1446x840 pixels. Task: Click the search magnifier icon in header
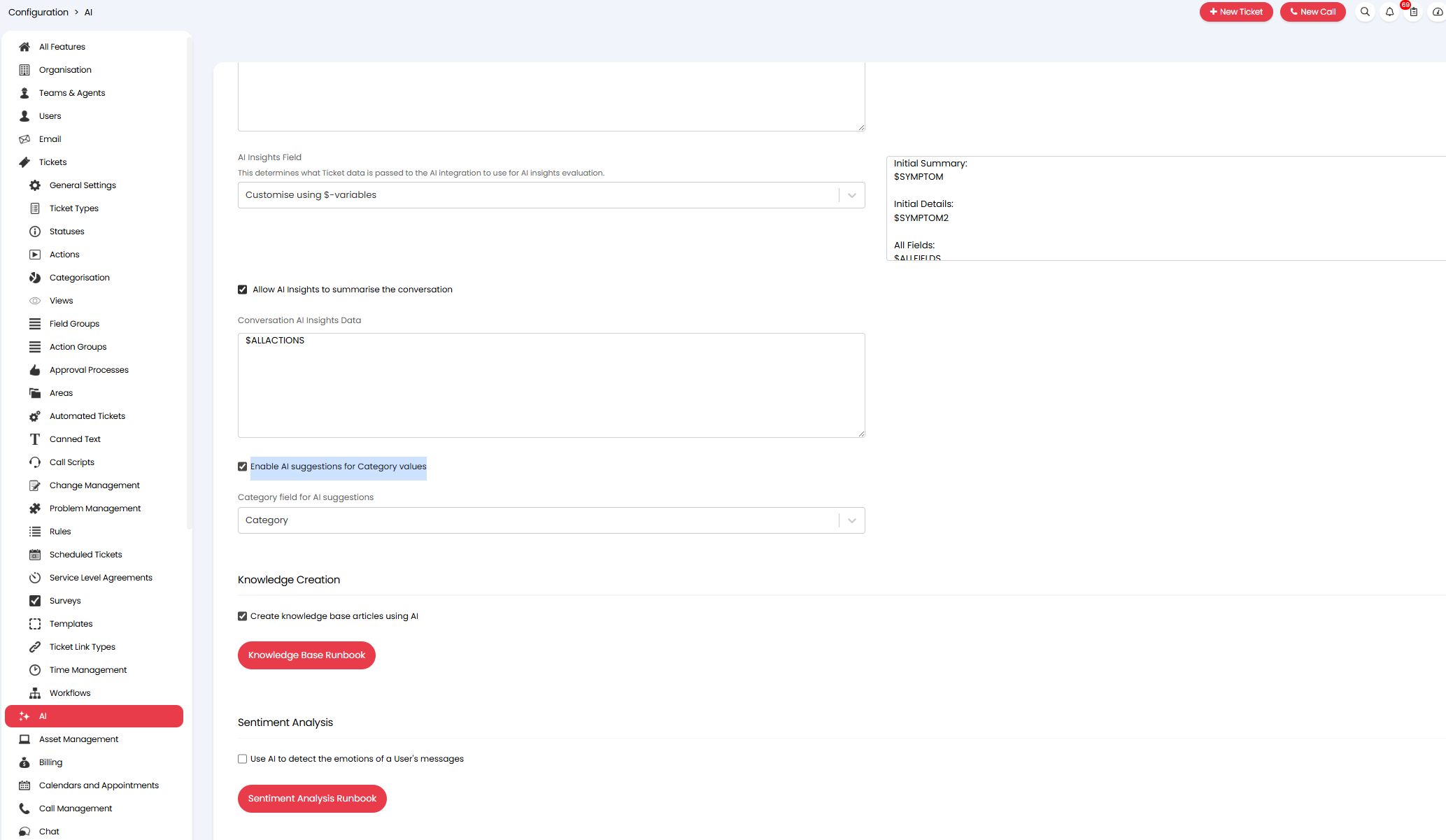coord(1365,12)
